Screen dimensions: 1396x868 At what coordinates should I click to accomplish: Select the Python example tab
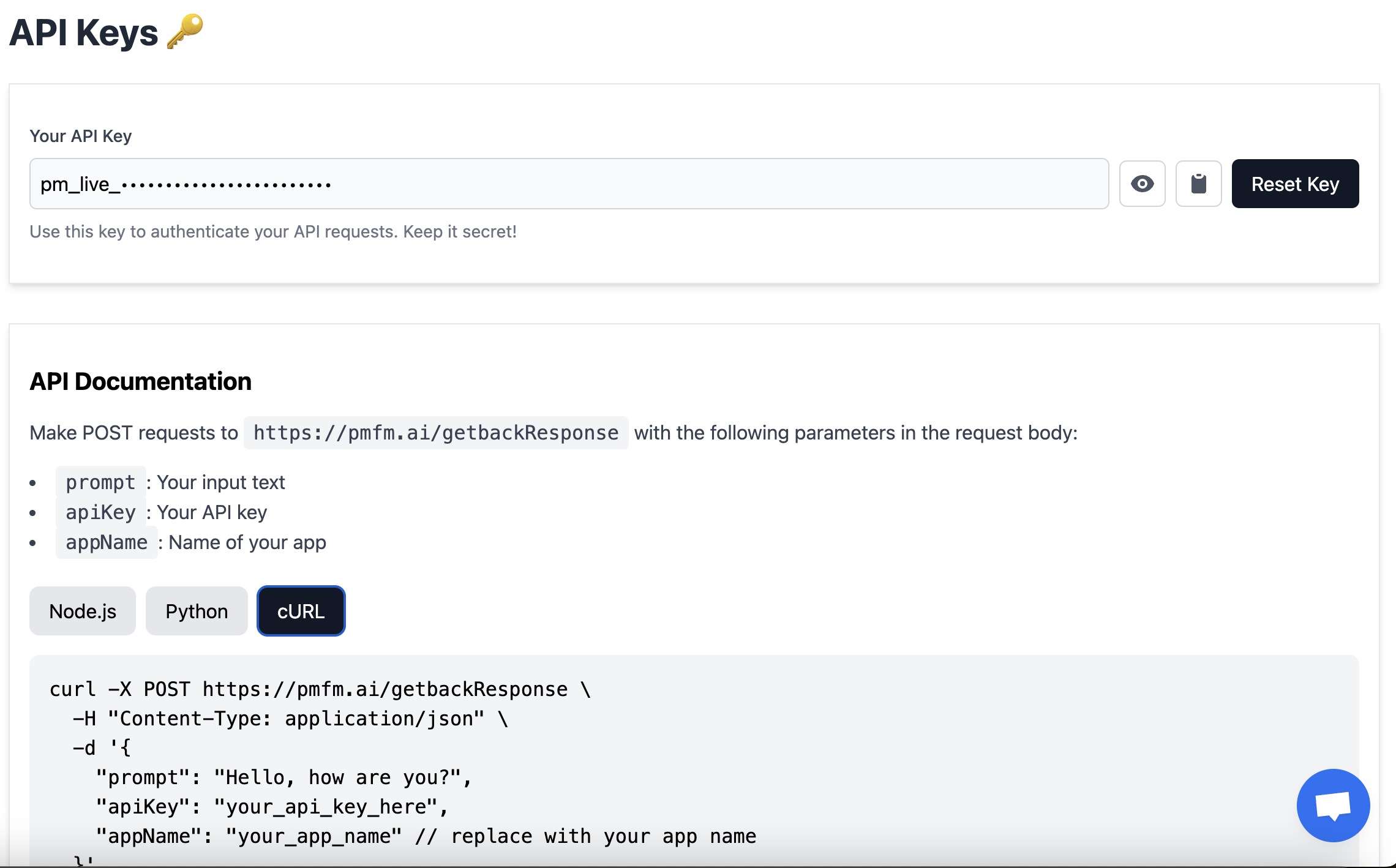click(x=197, y=611)
